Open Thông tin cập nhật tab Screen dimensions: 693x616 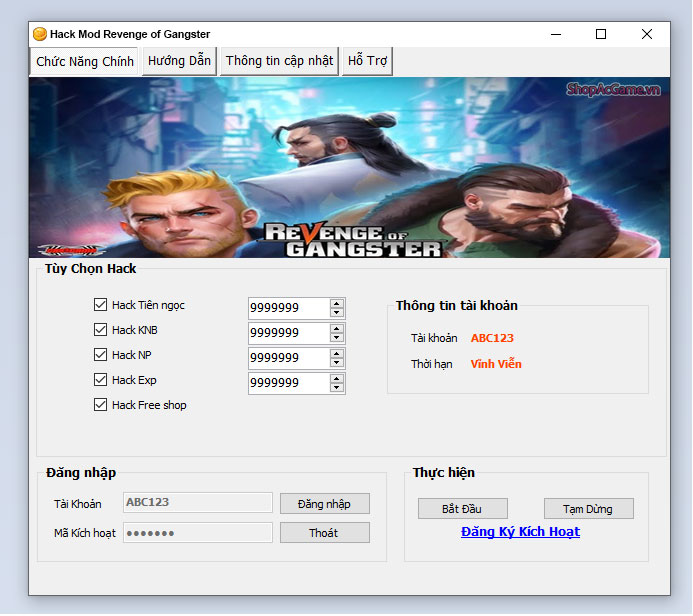279,61
